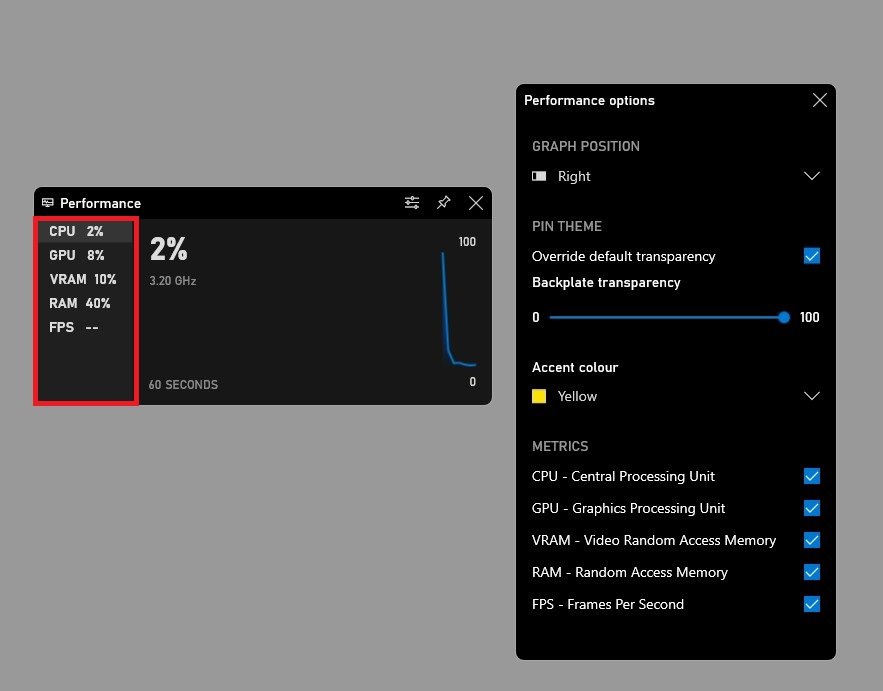This screenshot has height=691, width=883.
Task: Click the graph position Right icon
Action: [x=540, y=176]
